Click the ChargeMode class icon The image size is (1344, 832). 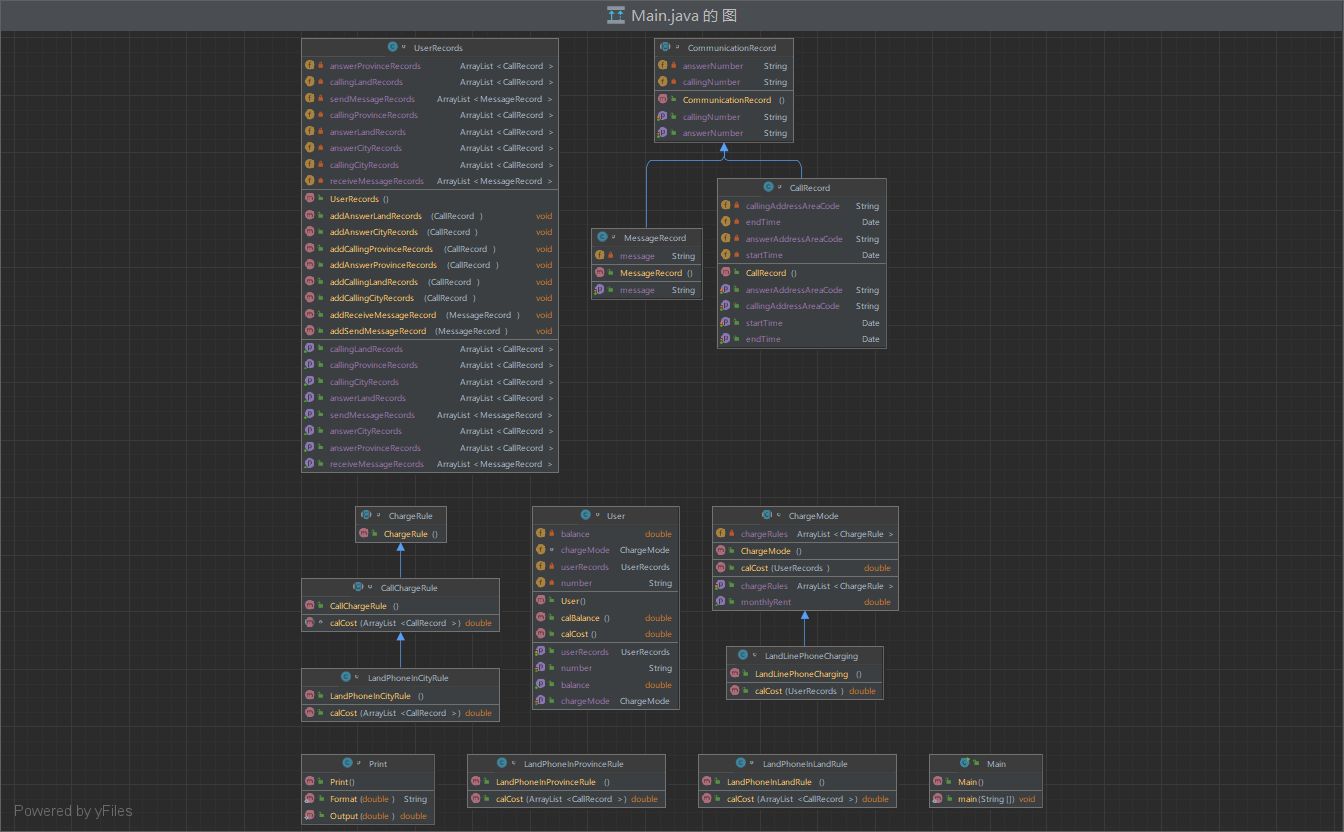point(767,515)
